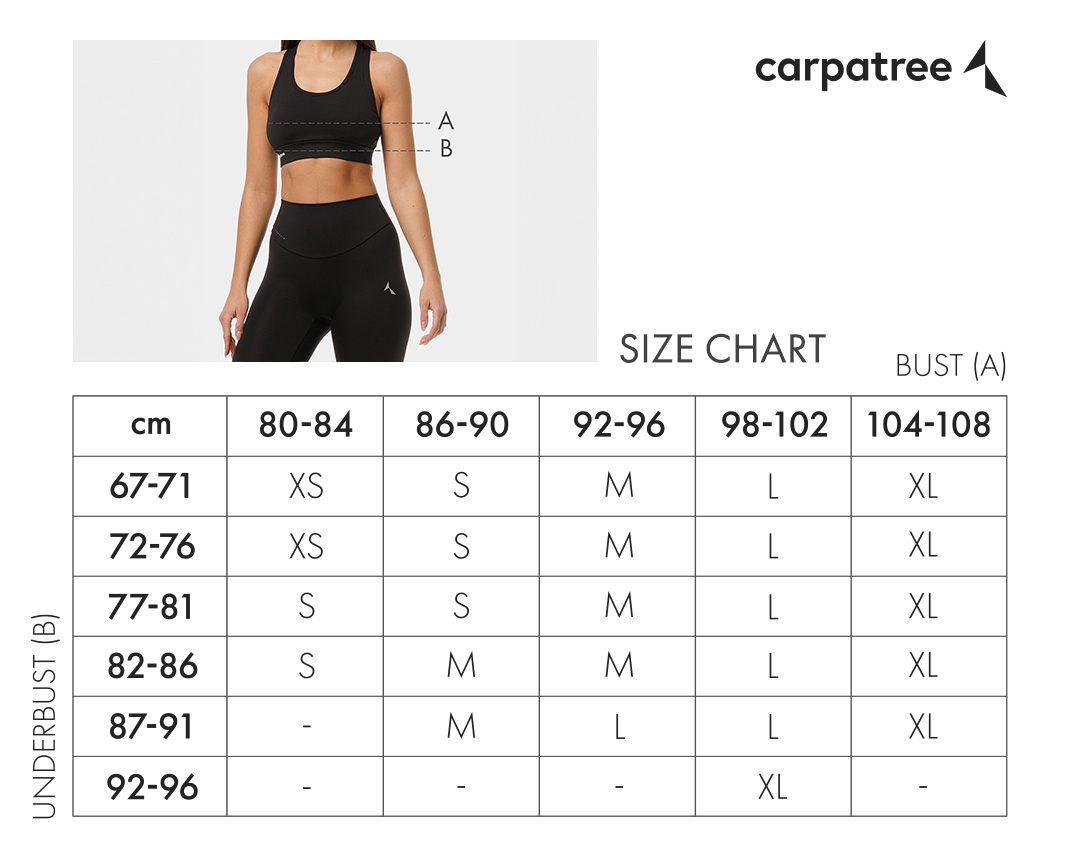Click the B underbust marker label

[446, 149]
